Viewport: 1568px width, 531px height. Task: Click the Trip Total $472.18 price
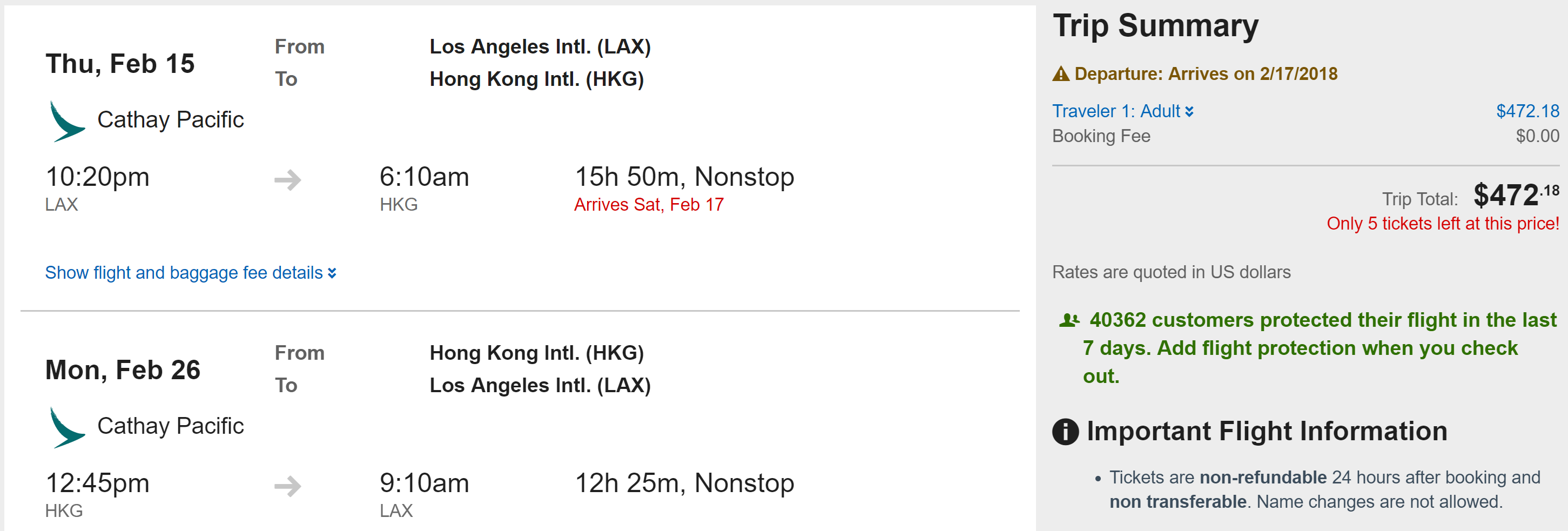pos(1516,196)
